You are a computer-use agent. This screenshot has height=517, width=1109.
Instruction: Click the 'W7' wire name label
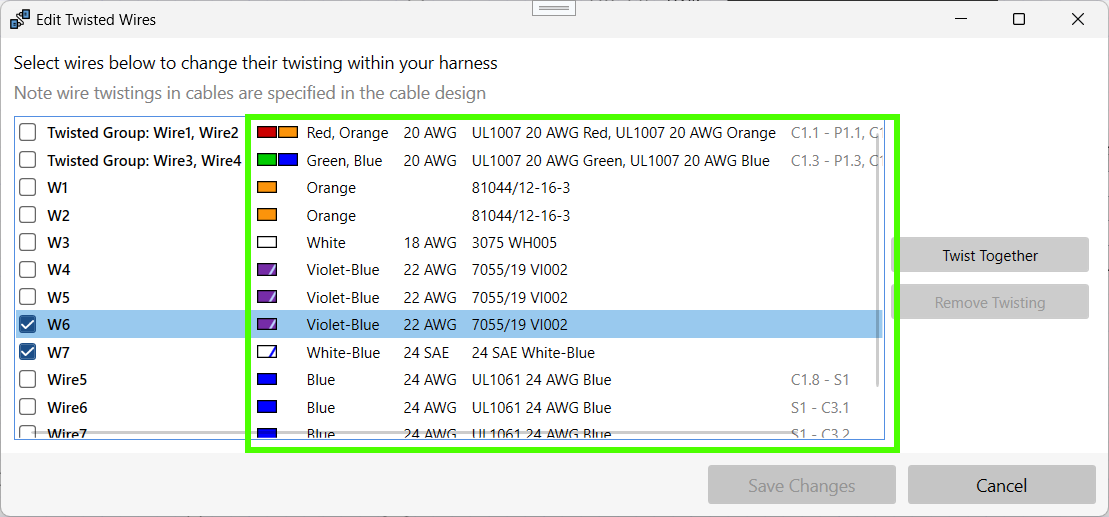coord(58,352)
